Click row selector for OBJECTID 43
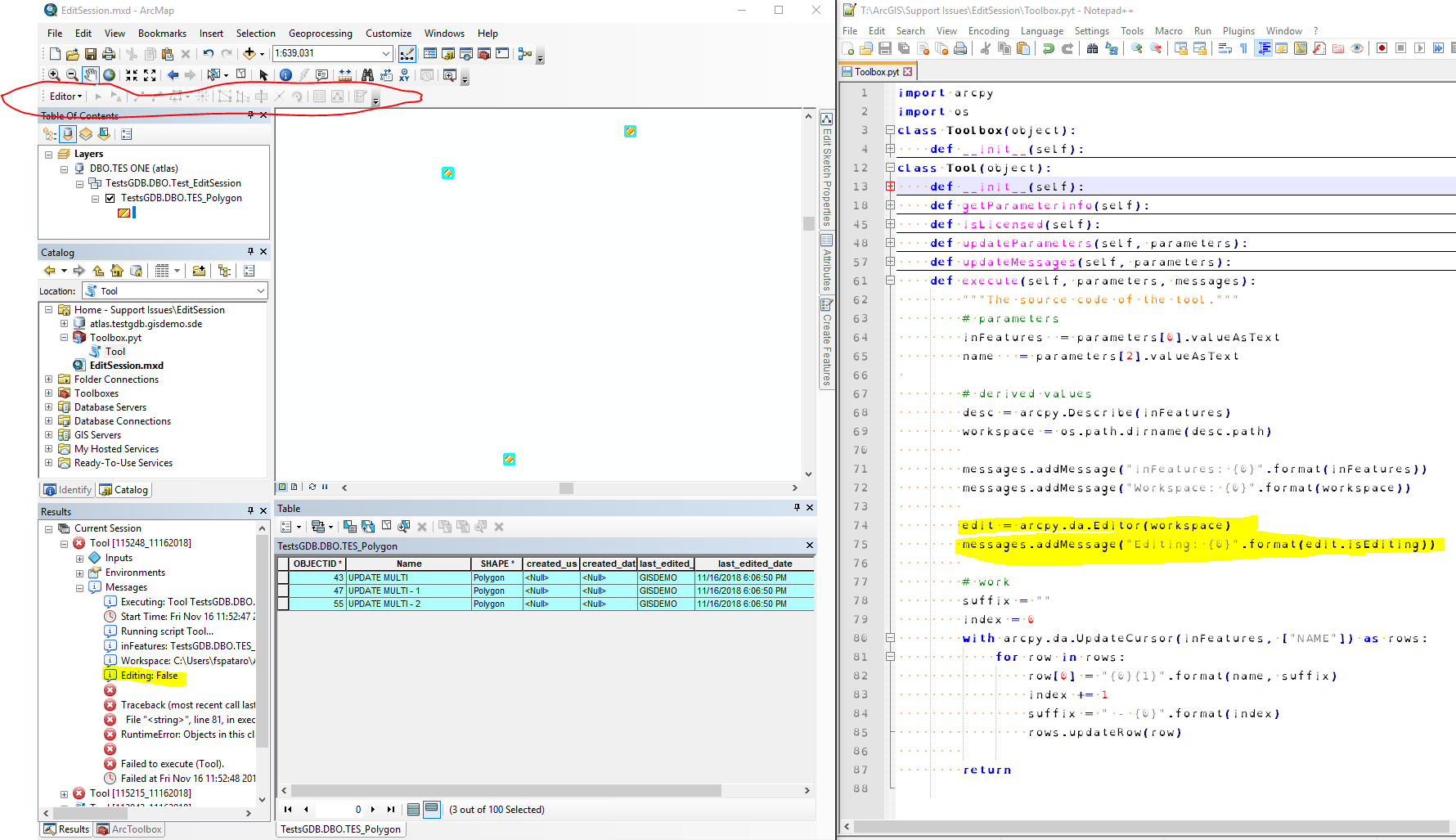The image size is (1456, 840). tap(283, 577)
